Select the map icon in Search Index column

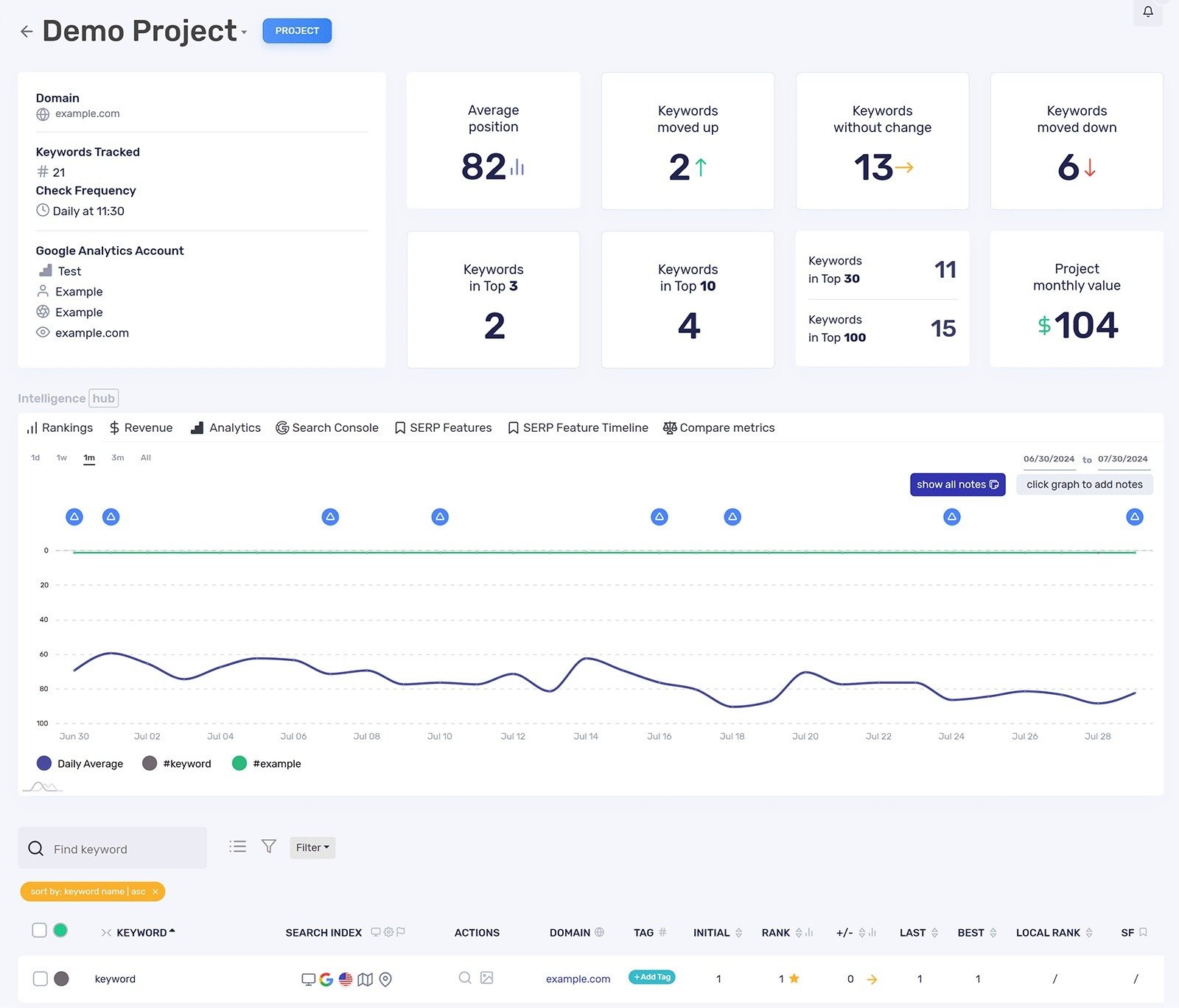click(365, 979)
